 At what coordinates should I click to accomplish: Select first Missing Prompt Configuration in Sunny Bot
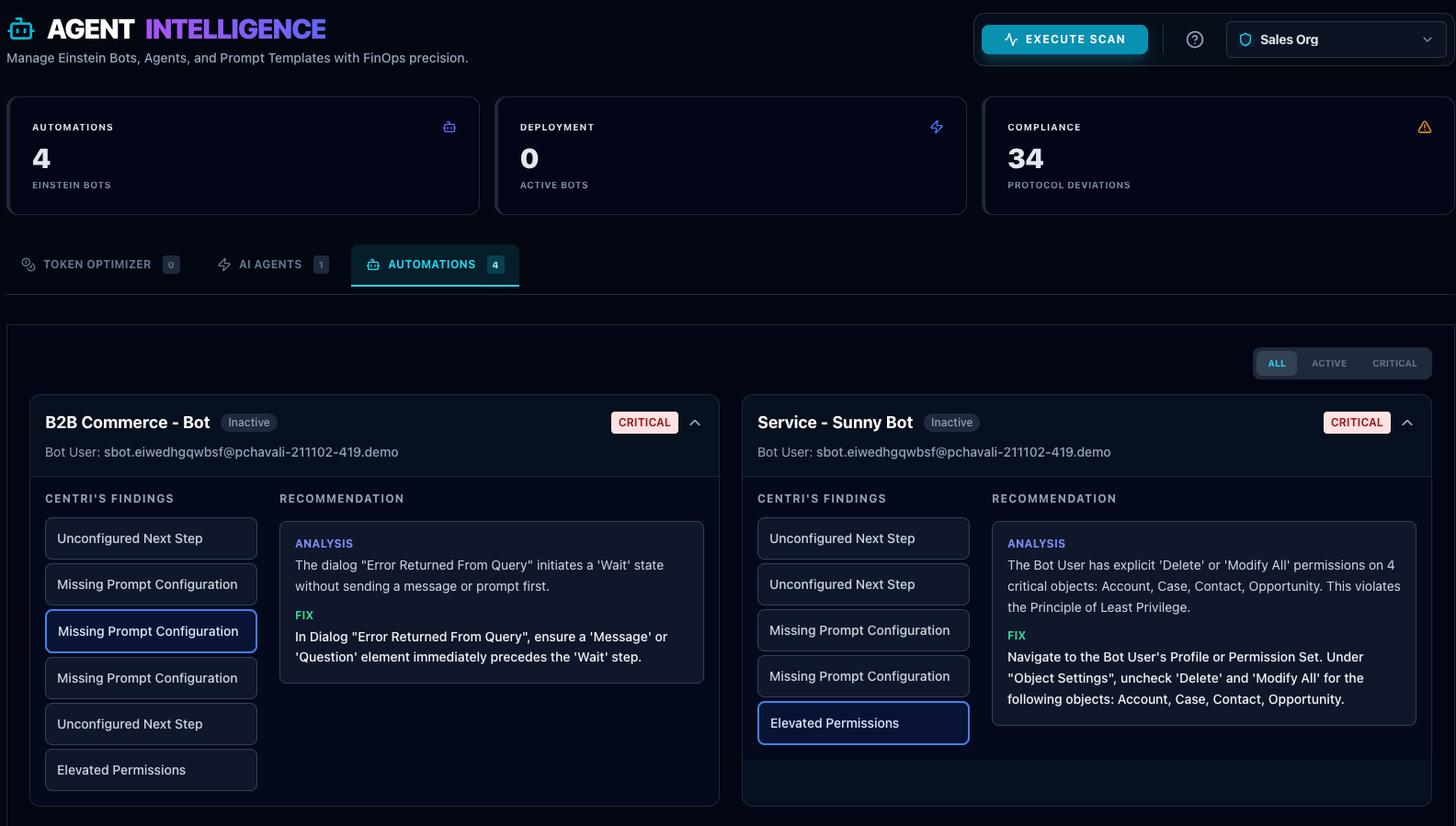(x=863, y=630)
